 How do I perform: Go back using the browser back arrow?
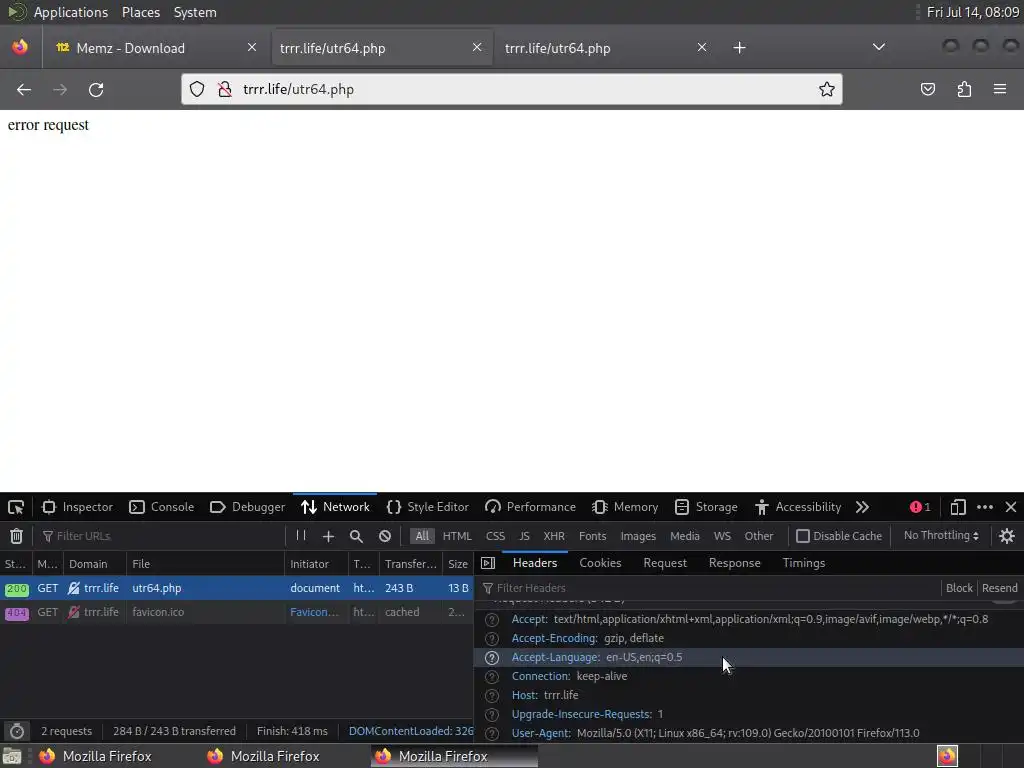tap(24, 89)
